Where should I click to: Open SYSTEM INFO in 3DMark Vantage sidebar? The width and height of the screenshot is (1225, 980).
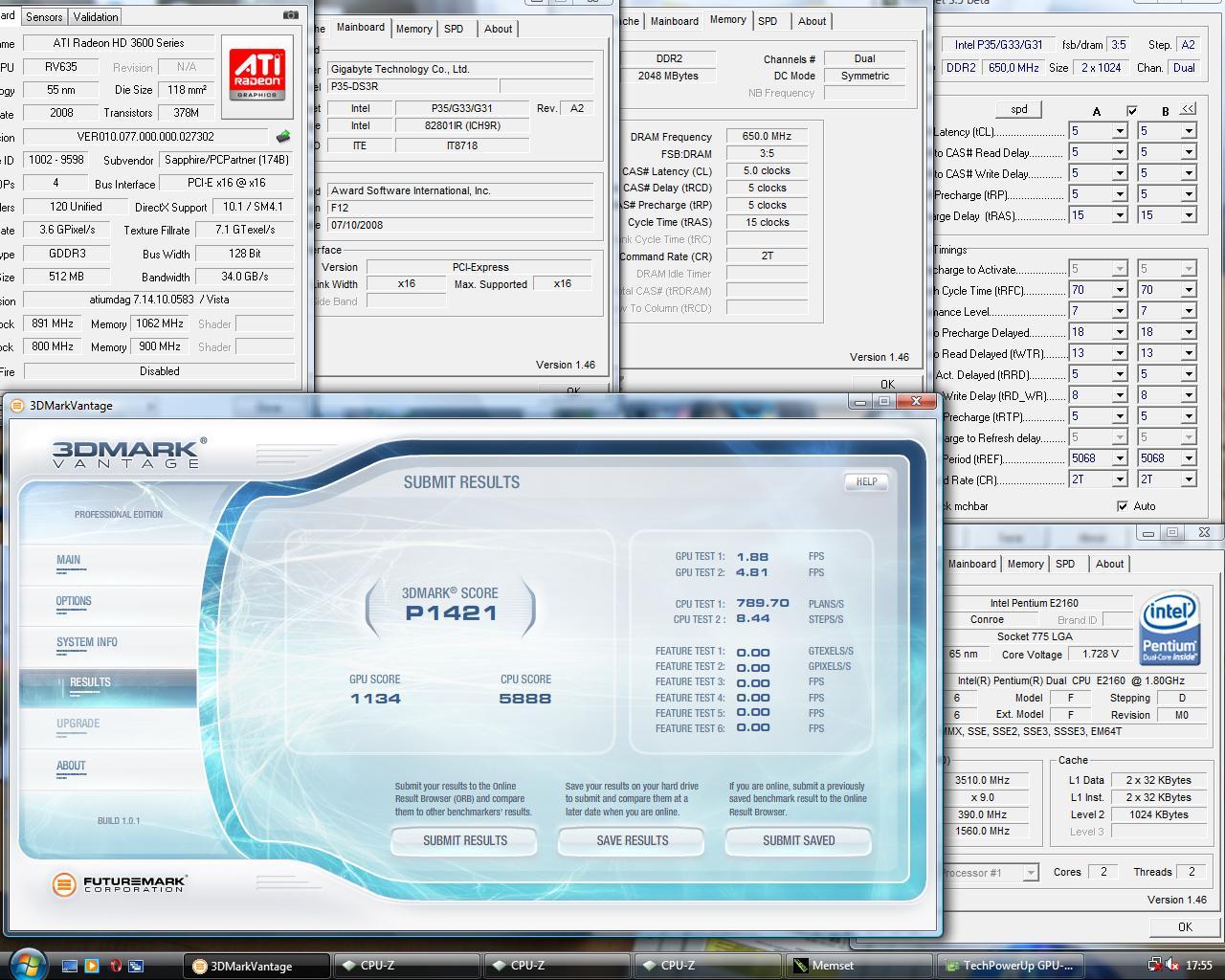click(x=87, y=642)
